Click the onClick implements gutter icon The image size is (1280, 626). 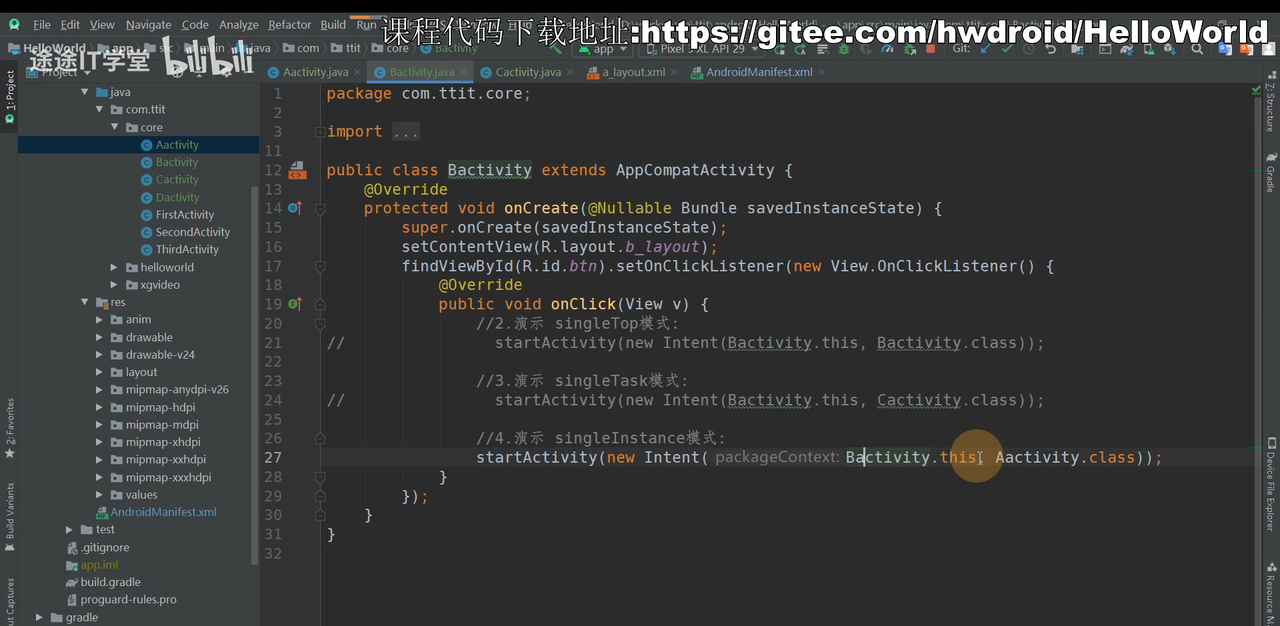(294, 304)
